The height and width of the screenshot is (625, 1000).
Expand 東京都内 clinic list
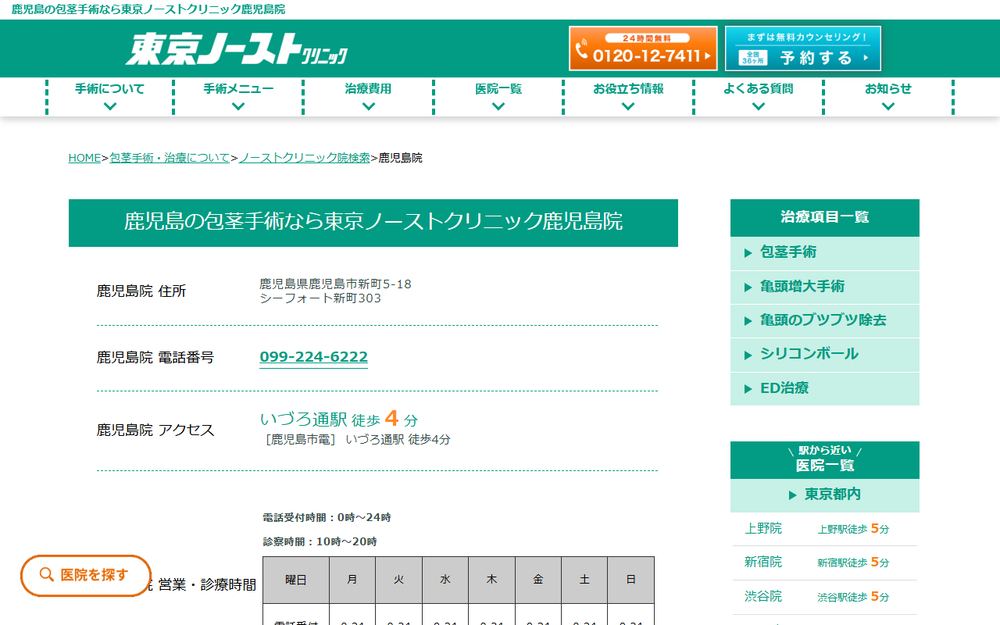[825, 495]
